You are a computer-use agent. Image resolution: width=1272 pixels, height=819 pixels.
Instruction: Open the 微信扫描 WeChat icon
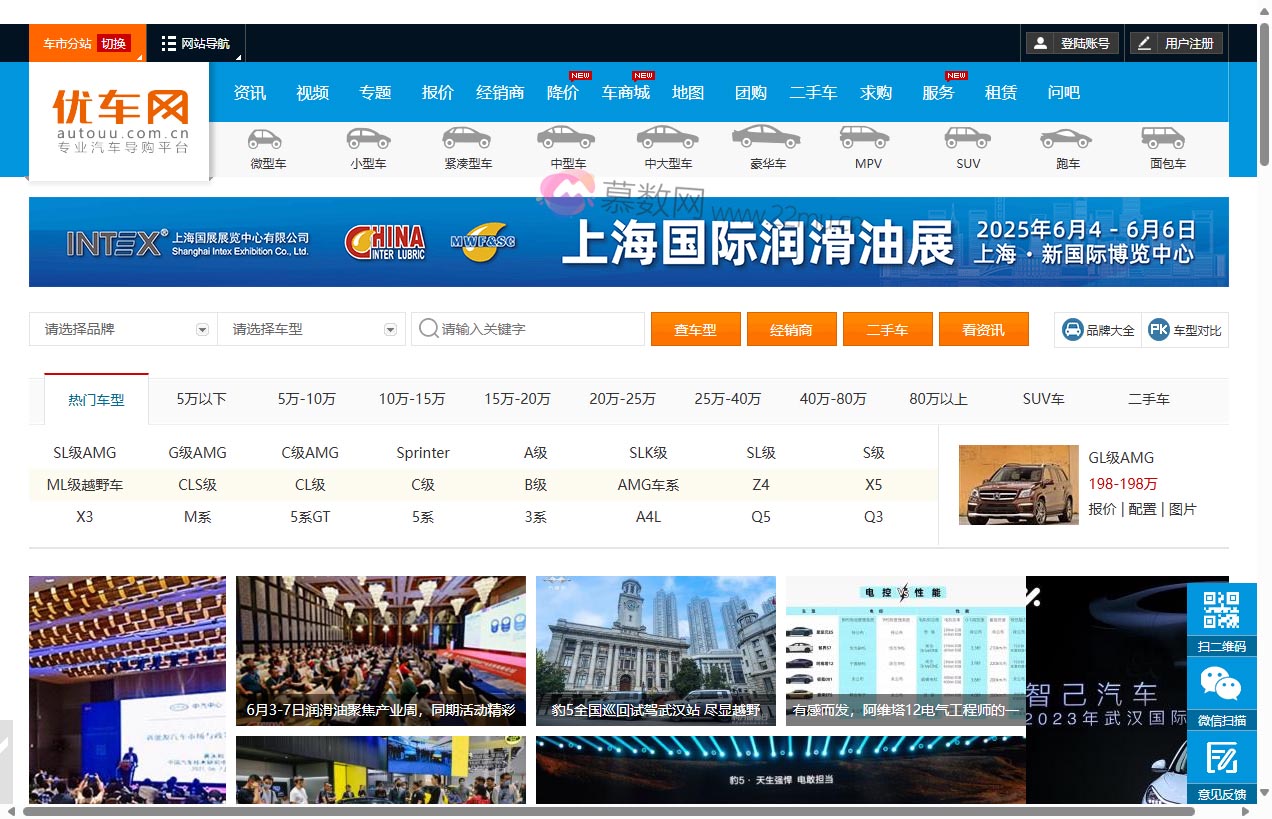tap(1221, 684)
